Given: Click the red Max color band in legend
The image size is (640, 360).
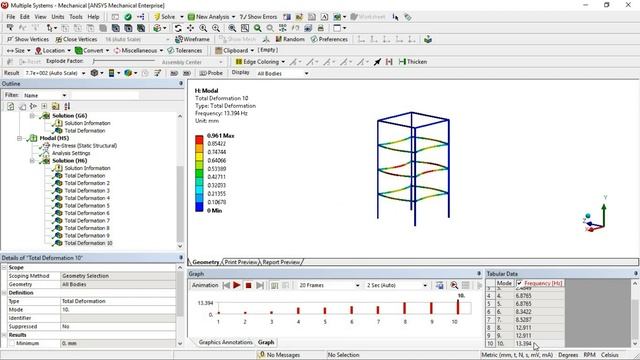Looking at the screenshot, I should tap(199, 140).
